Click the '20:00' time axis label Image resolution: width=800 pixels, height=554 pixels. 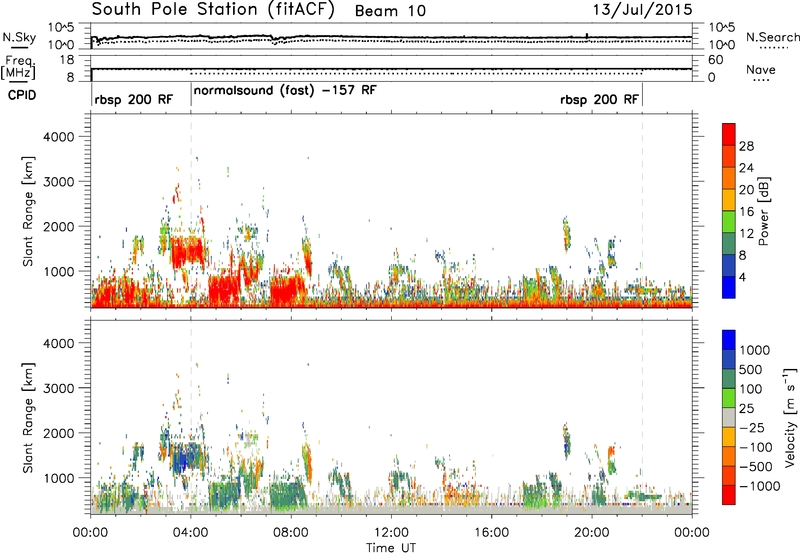pos(592,533)
